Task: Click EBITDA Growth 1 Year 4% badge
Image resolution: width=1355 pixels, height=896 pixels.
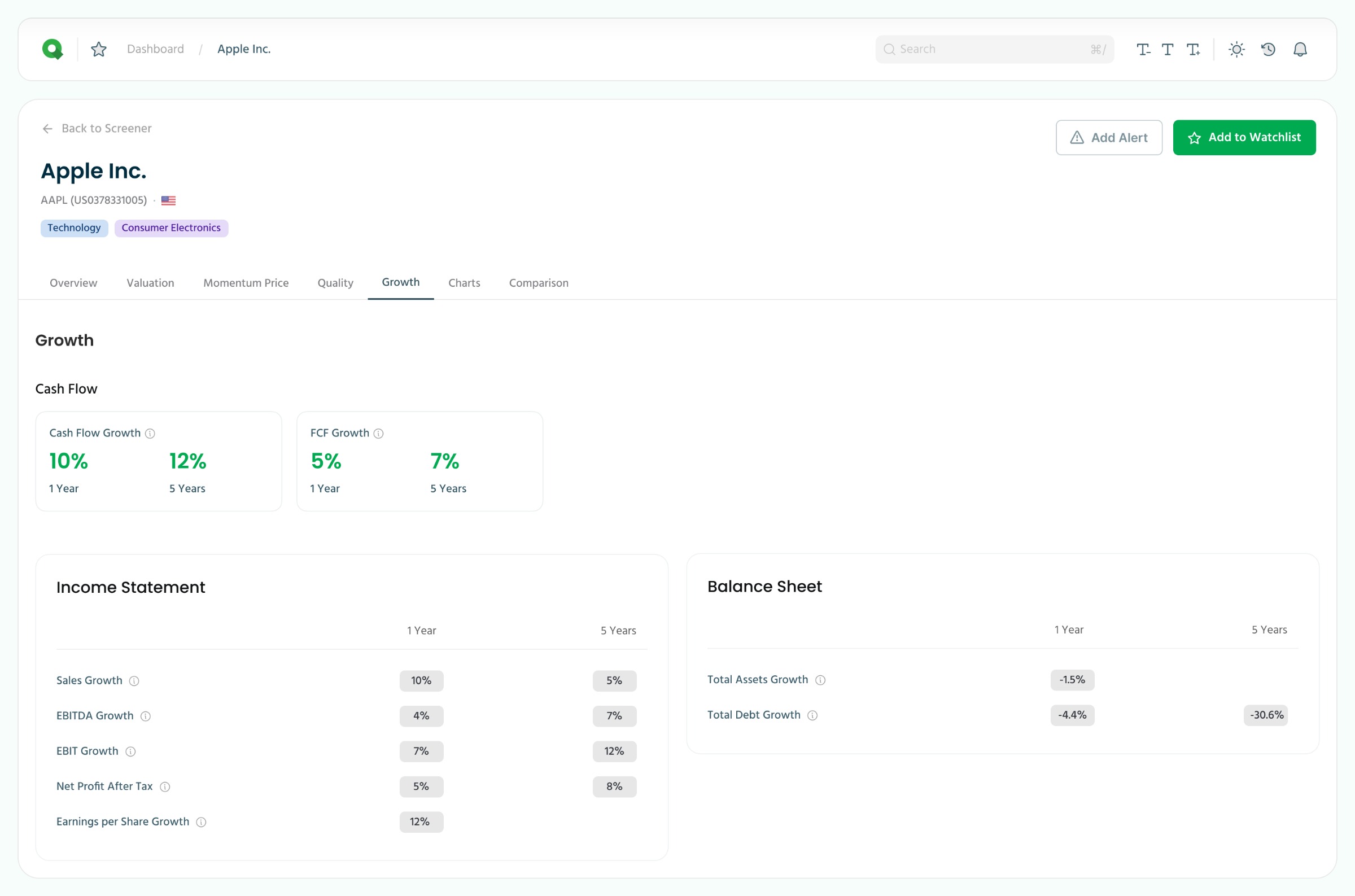Action: click(x=422, y=716)
